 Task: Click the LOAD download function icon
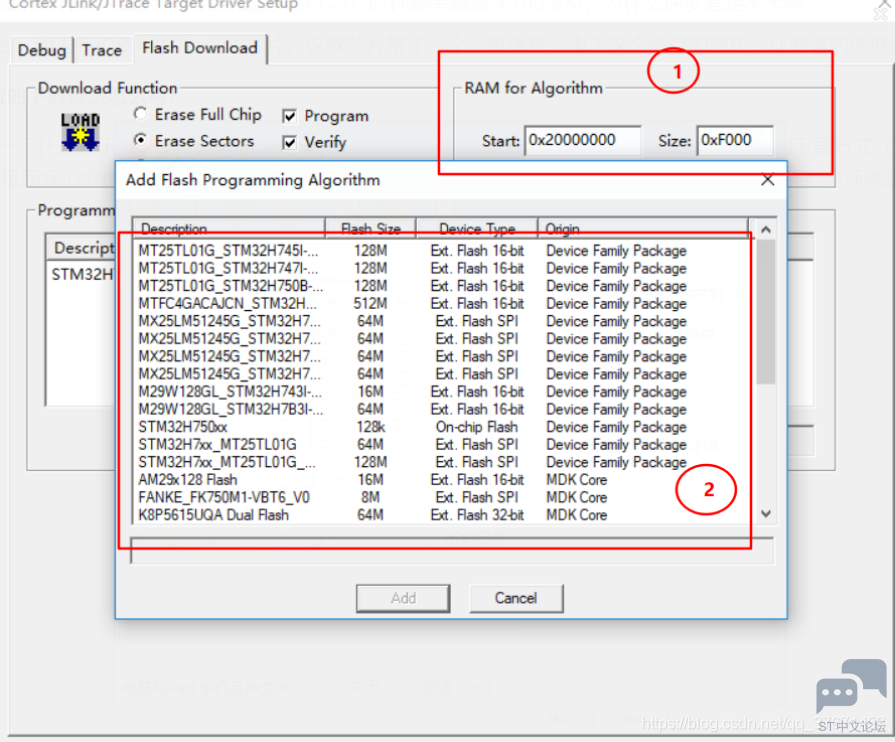80,132
